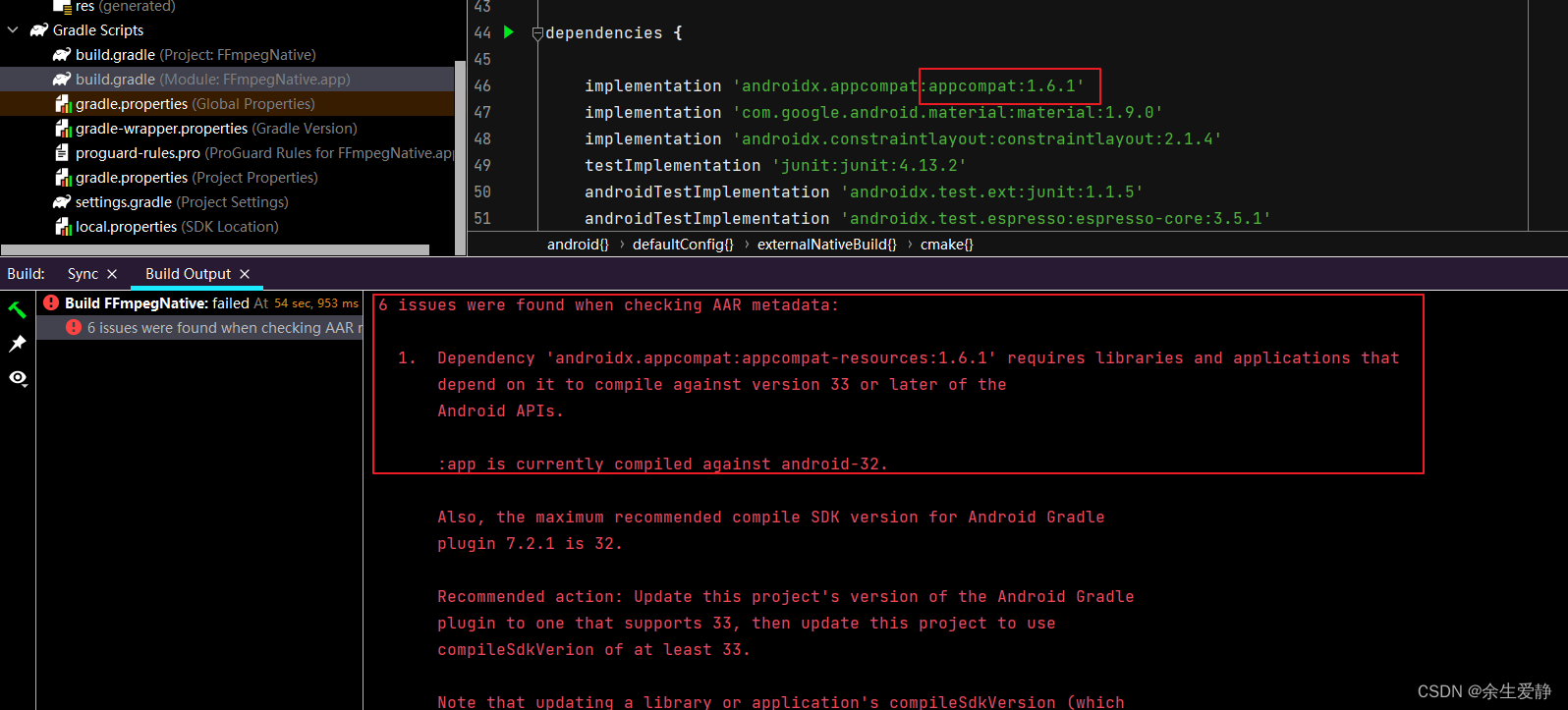Click error icon of Build FFmpegNative
Screen dimensions: 1568x710
51,303
